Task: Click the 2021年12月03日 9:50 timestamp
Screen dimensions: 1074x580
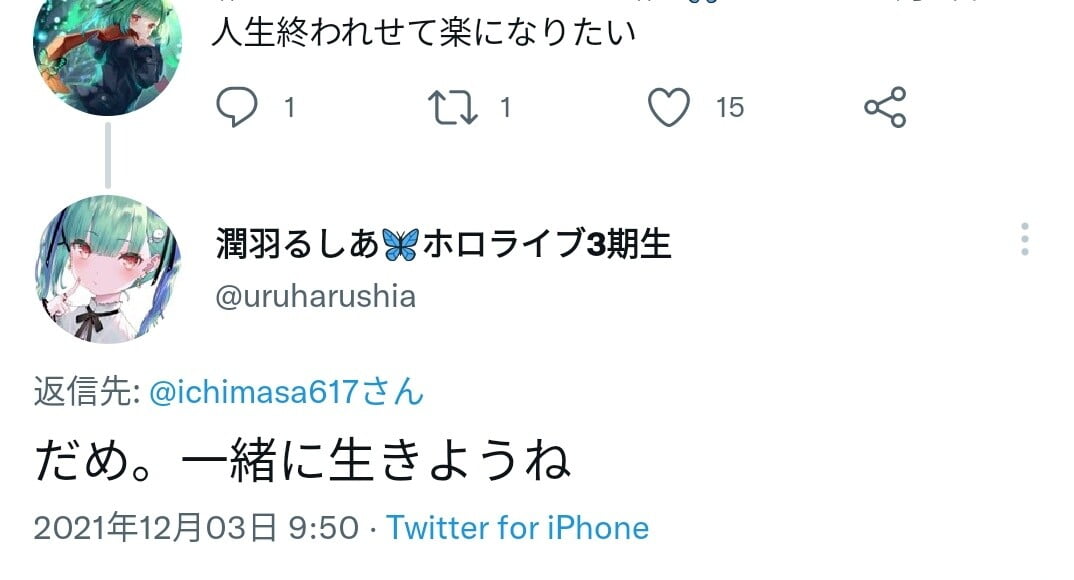Action: click(x=196, y=527)
